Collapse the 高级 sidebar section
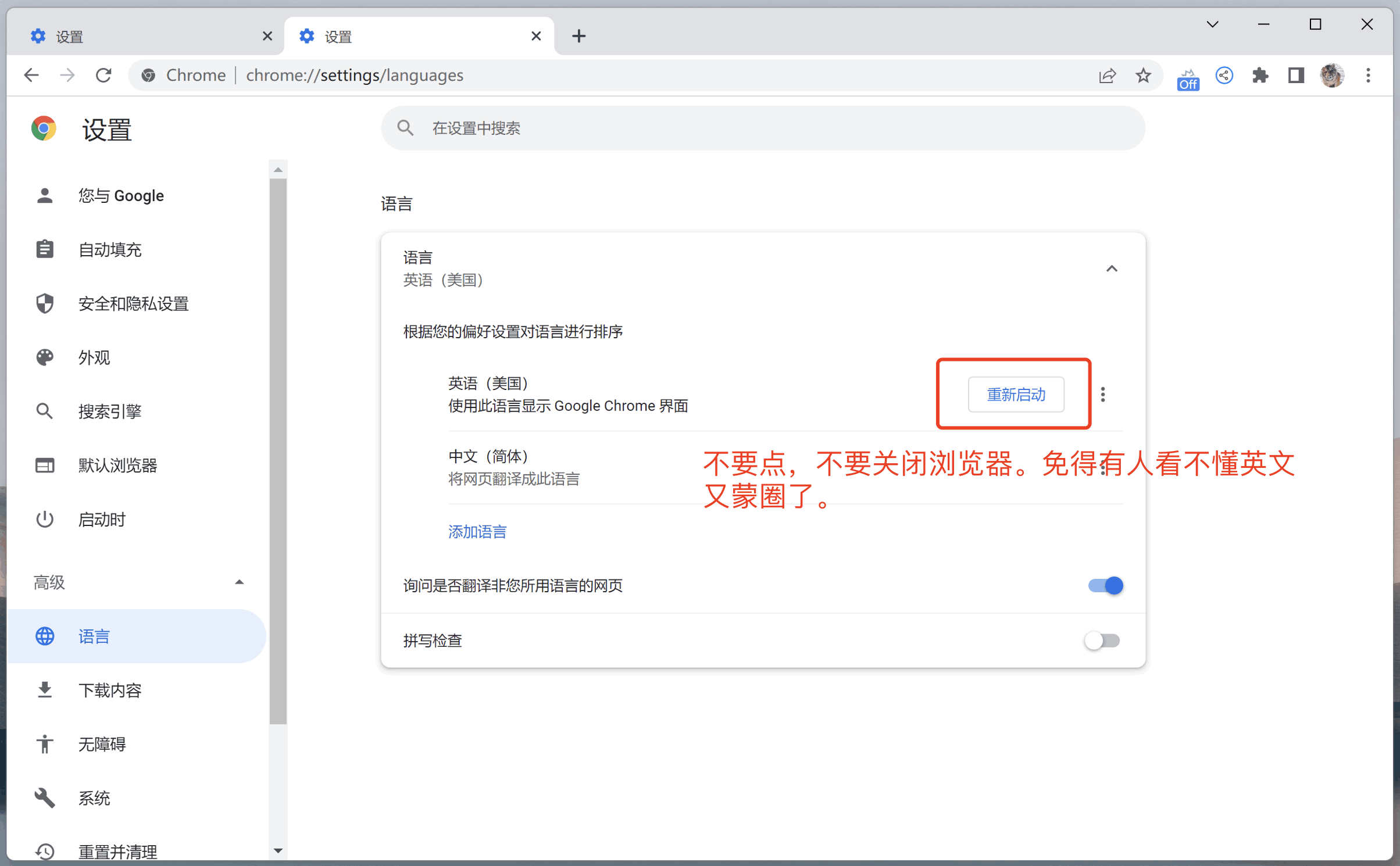The width and height of the screenshot is (1400, 866). (137, 582)
